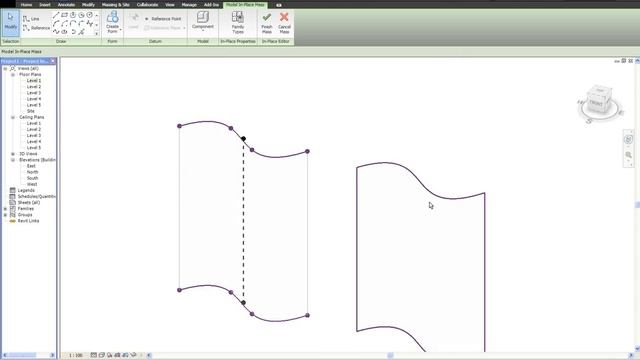This screenshot has width=640, height=360.
Task: Open the East elevation view
Action: pos(31,166)
